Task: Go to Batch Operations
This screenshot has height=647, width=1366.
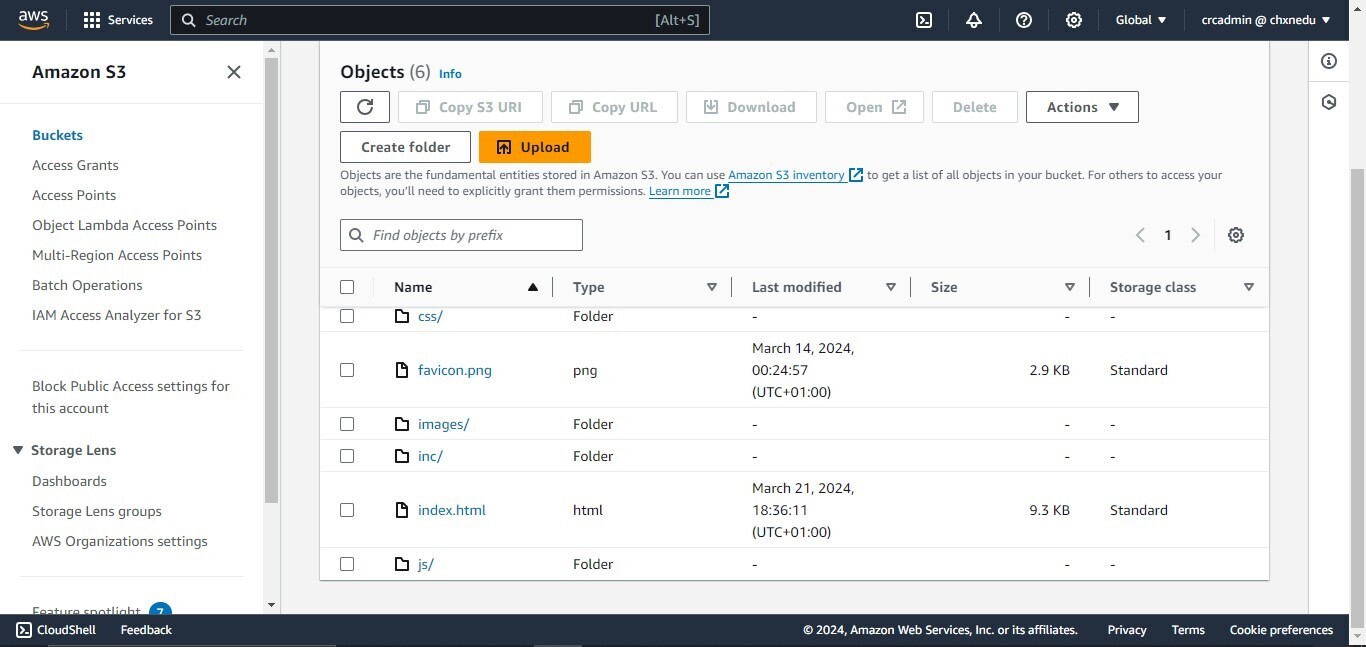Action: (87, 285)
